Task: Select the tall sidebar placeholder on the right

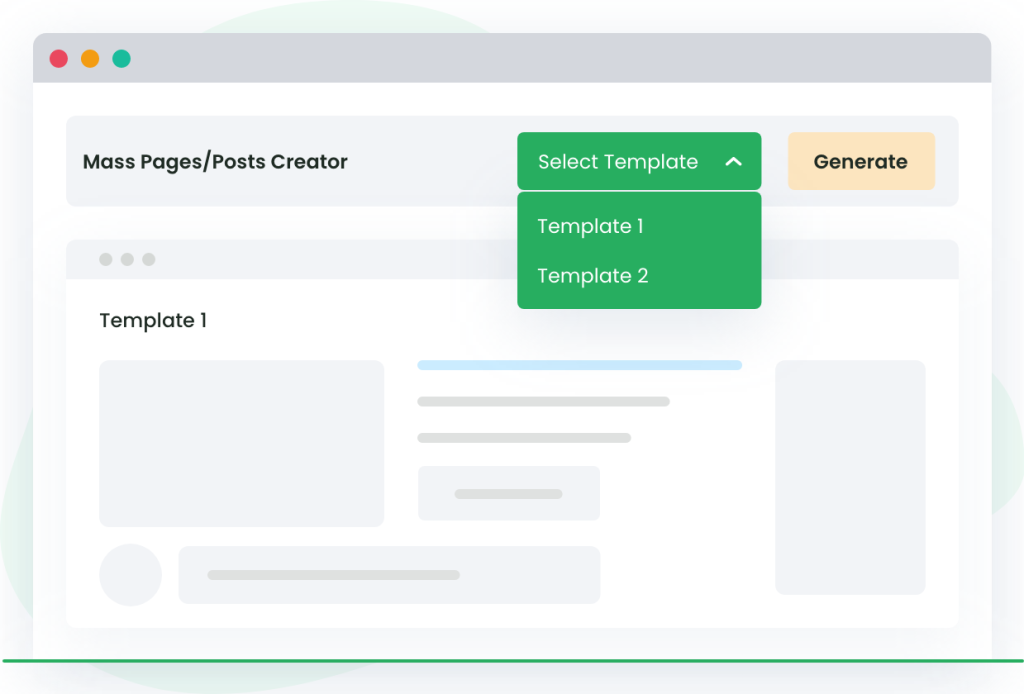Action: coord(850,477)
